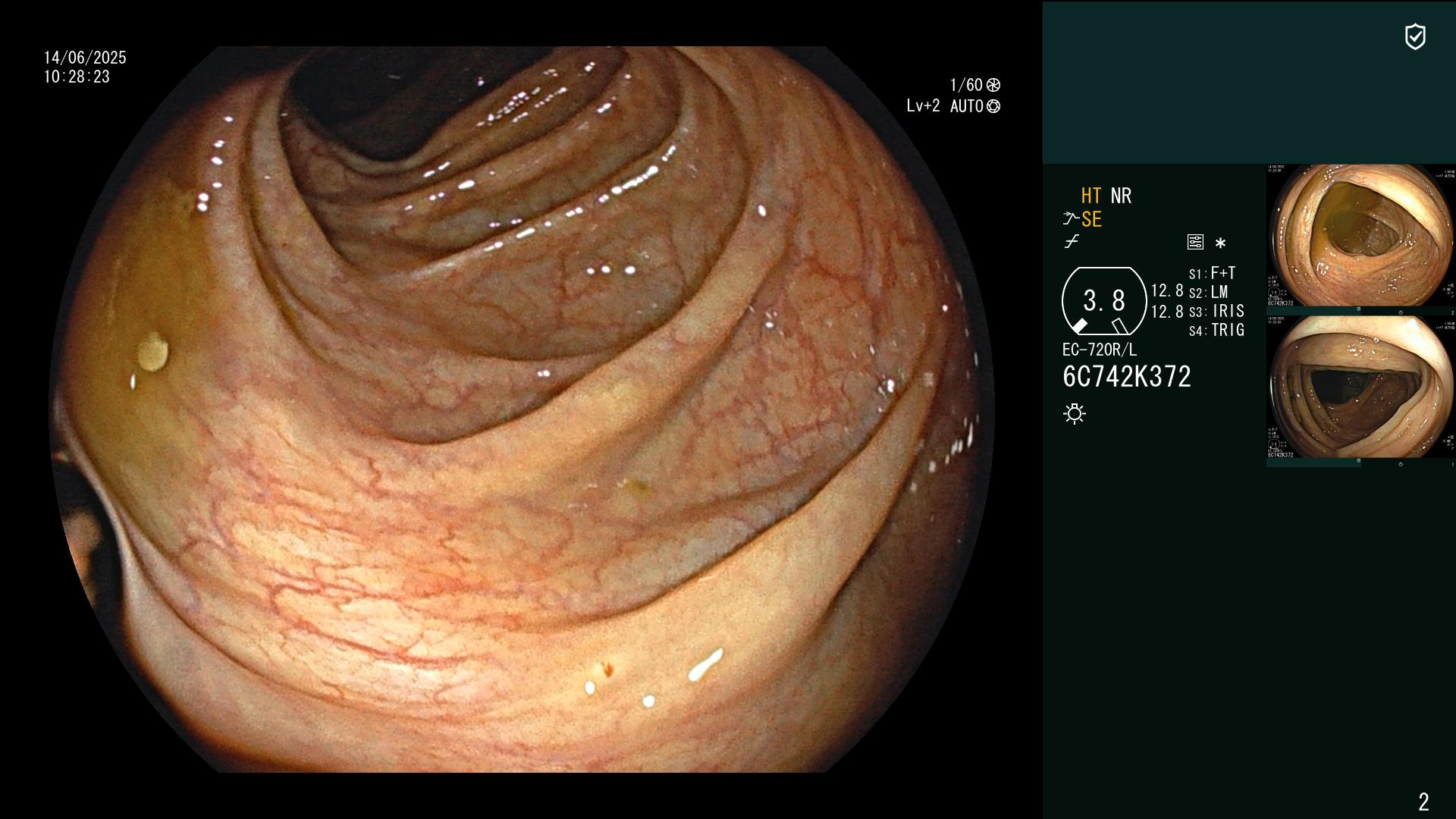Click the Lv+2 brightness level text
Viewport: 1456px width, 819px height.
(x=923, y=106)
